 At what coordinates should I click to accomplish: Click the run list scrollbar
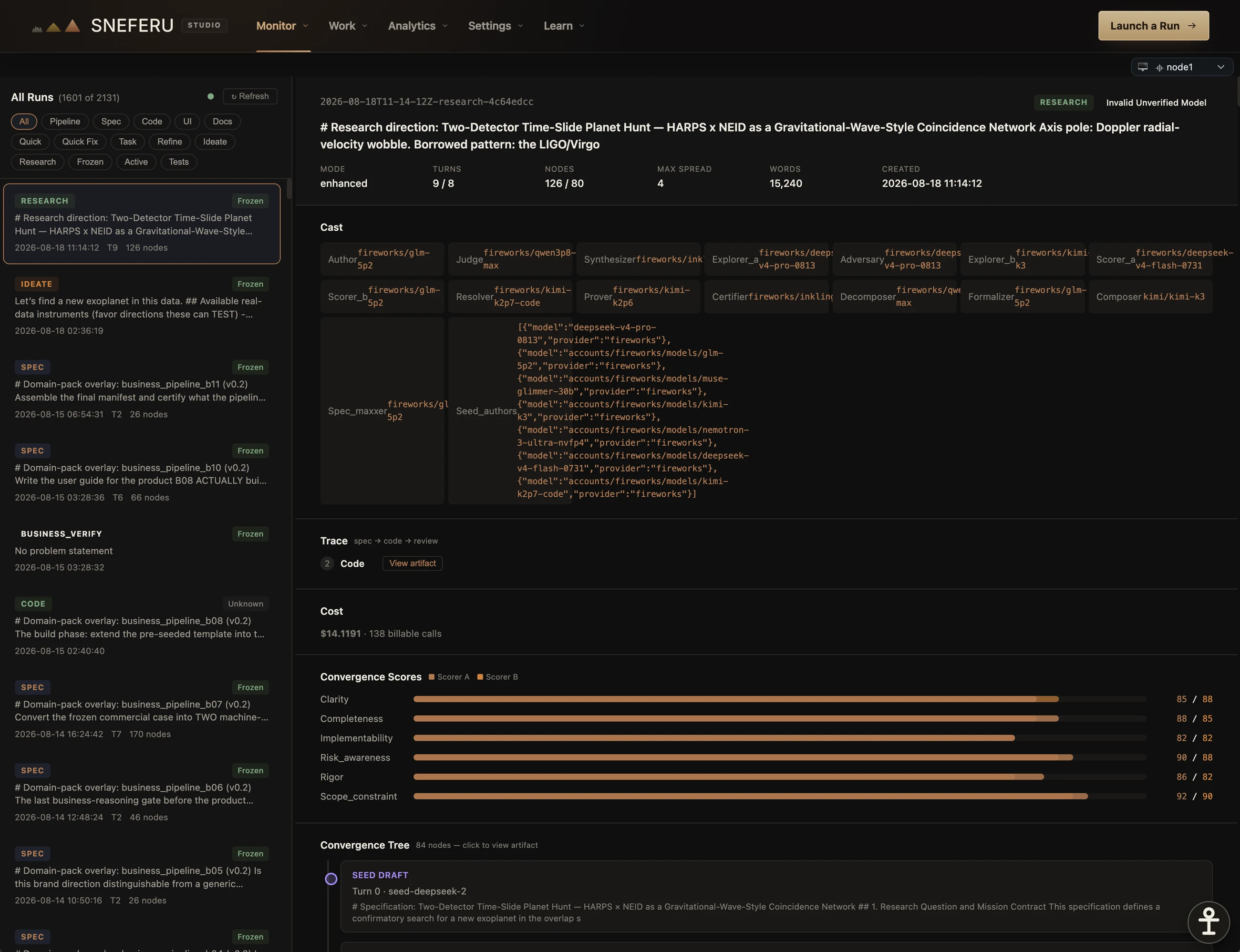(289, 189)
